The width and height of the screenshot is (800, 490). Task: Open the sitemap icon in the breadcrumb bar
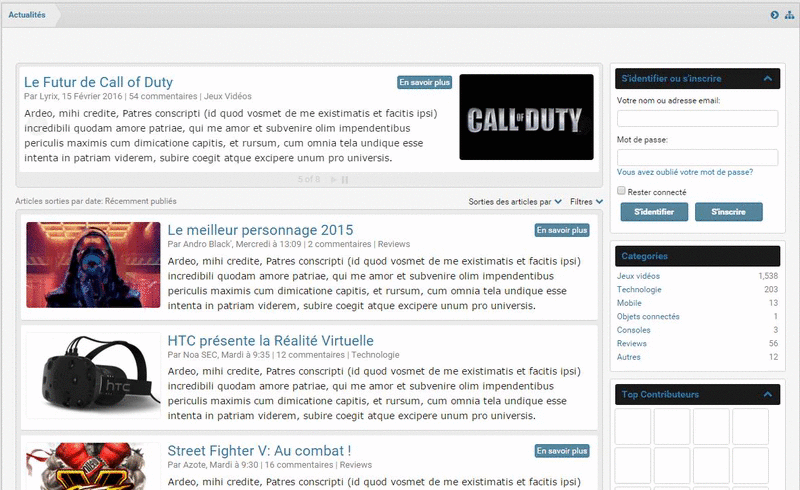click(789, 15)
